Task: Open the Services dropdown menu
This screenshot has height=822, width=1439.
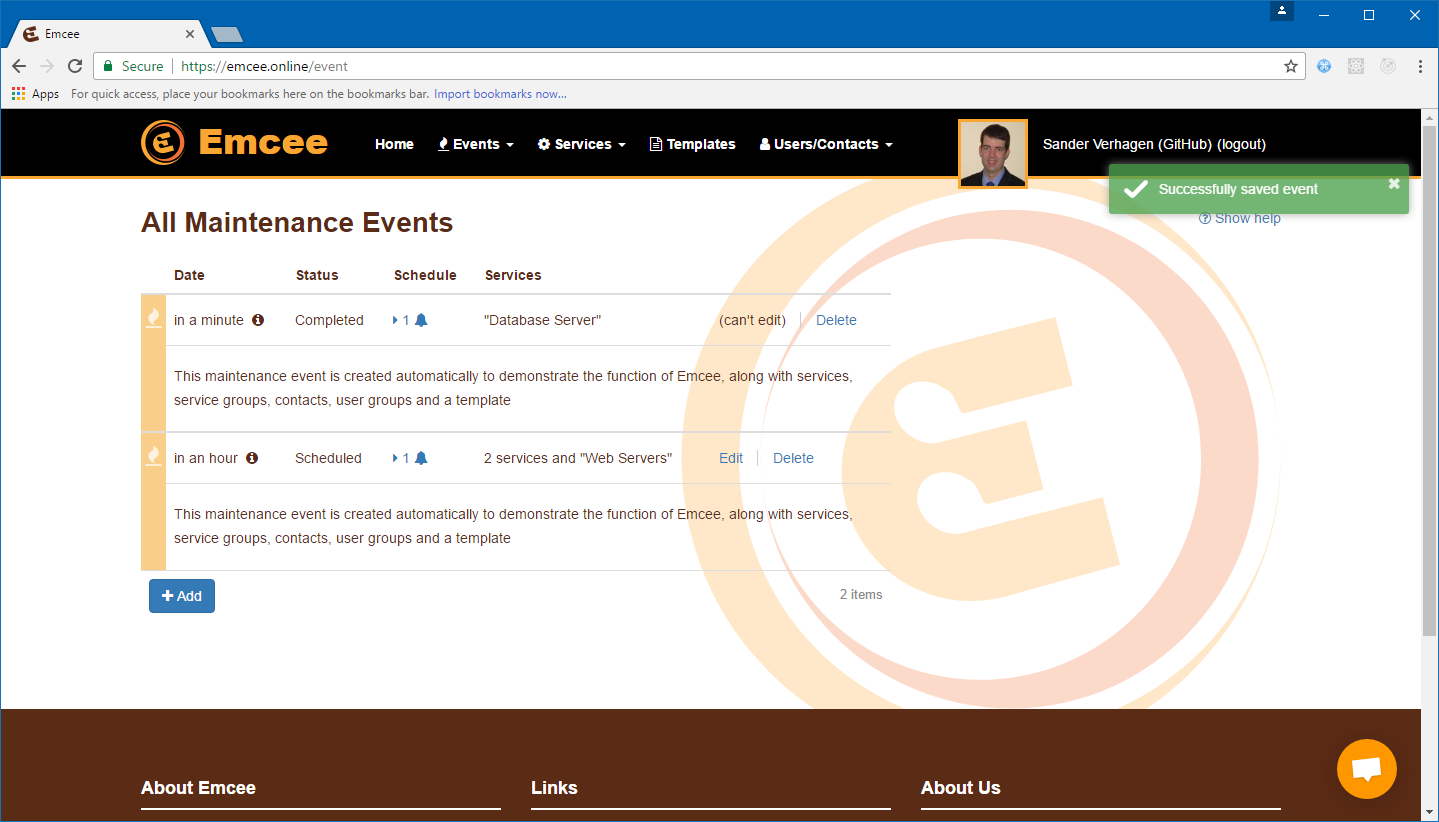Action: point(582,144)
